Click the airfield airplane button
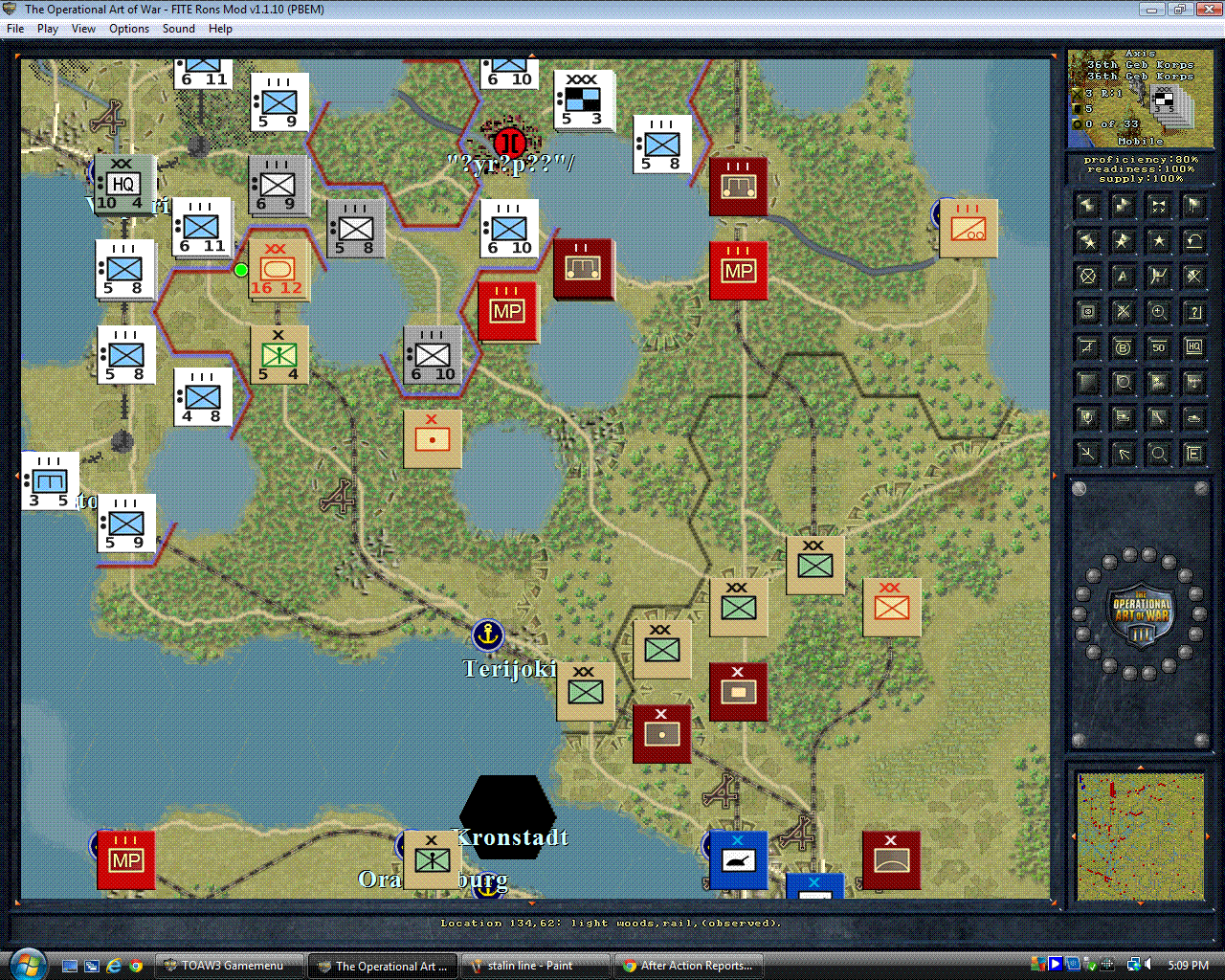This screenshot has width=1225, height=980. (x=1087, y=347)
